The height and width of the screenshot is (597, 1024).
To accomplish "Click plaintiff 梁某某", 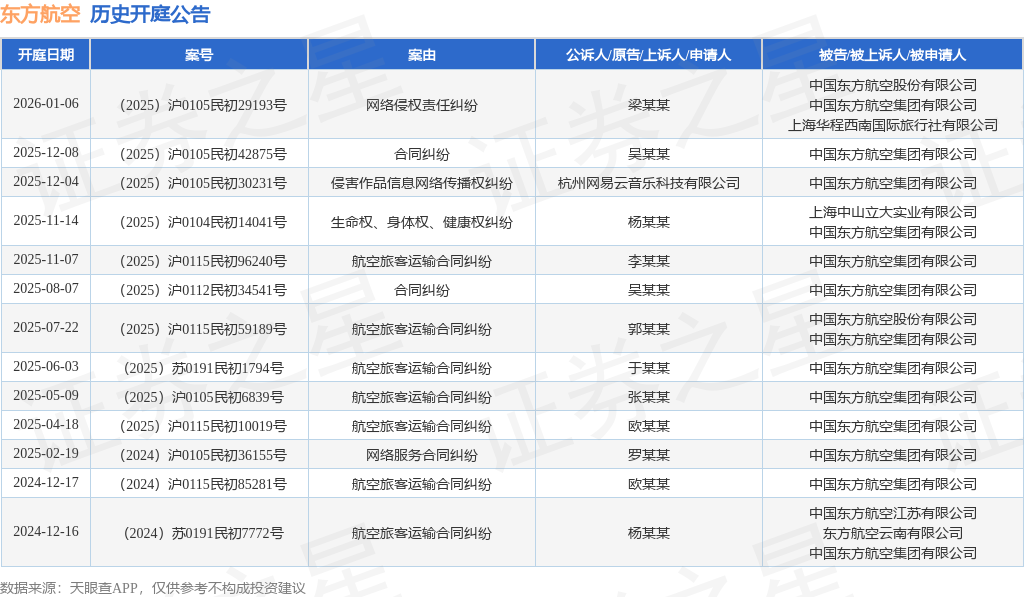I will (x=648, y=105).
